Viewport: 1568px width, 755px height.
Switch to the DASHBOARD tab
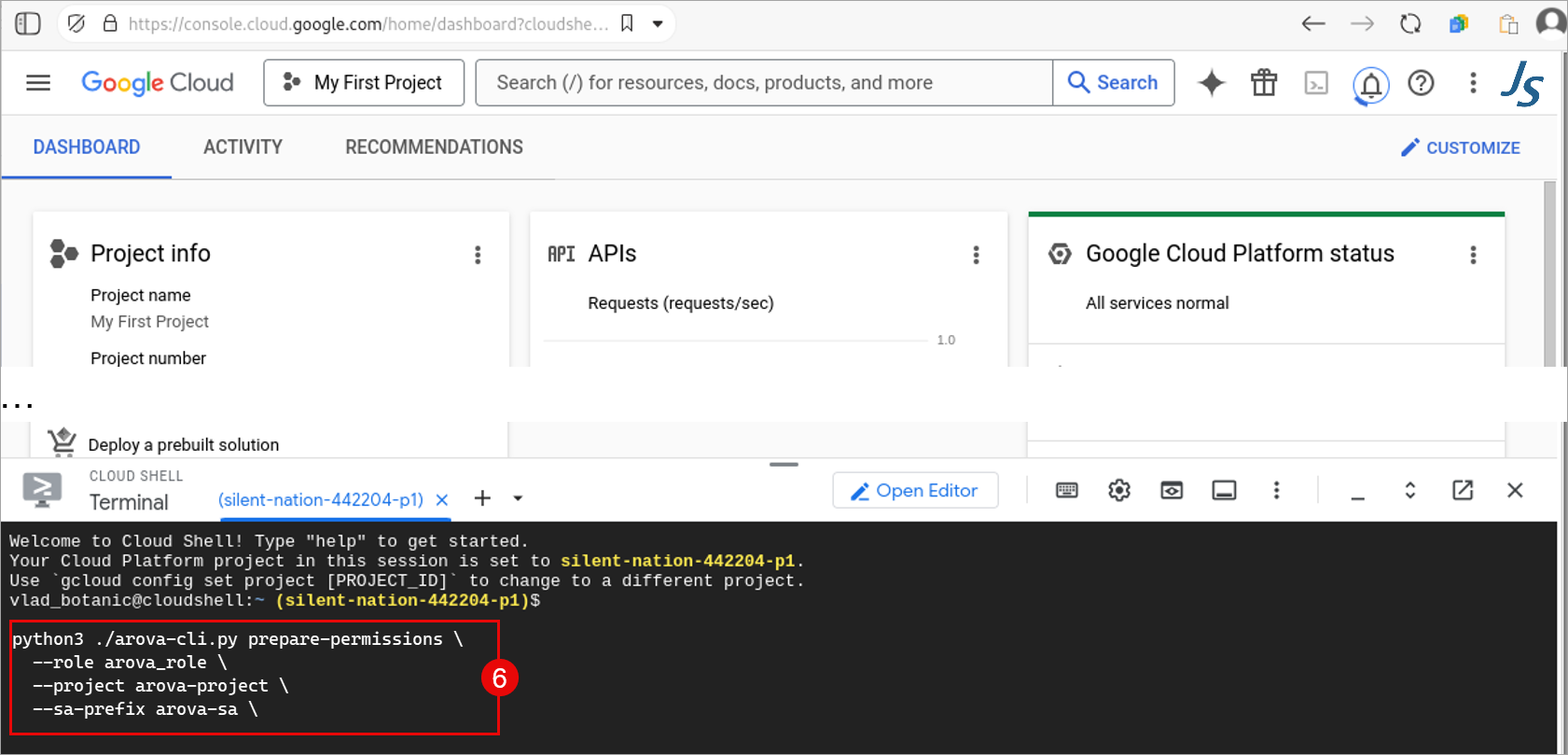[x=87, y=147]
